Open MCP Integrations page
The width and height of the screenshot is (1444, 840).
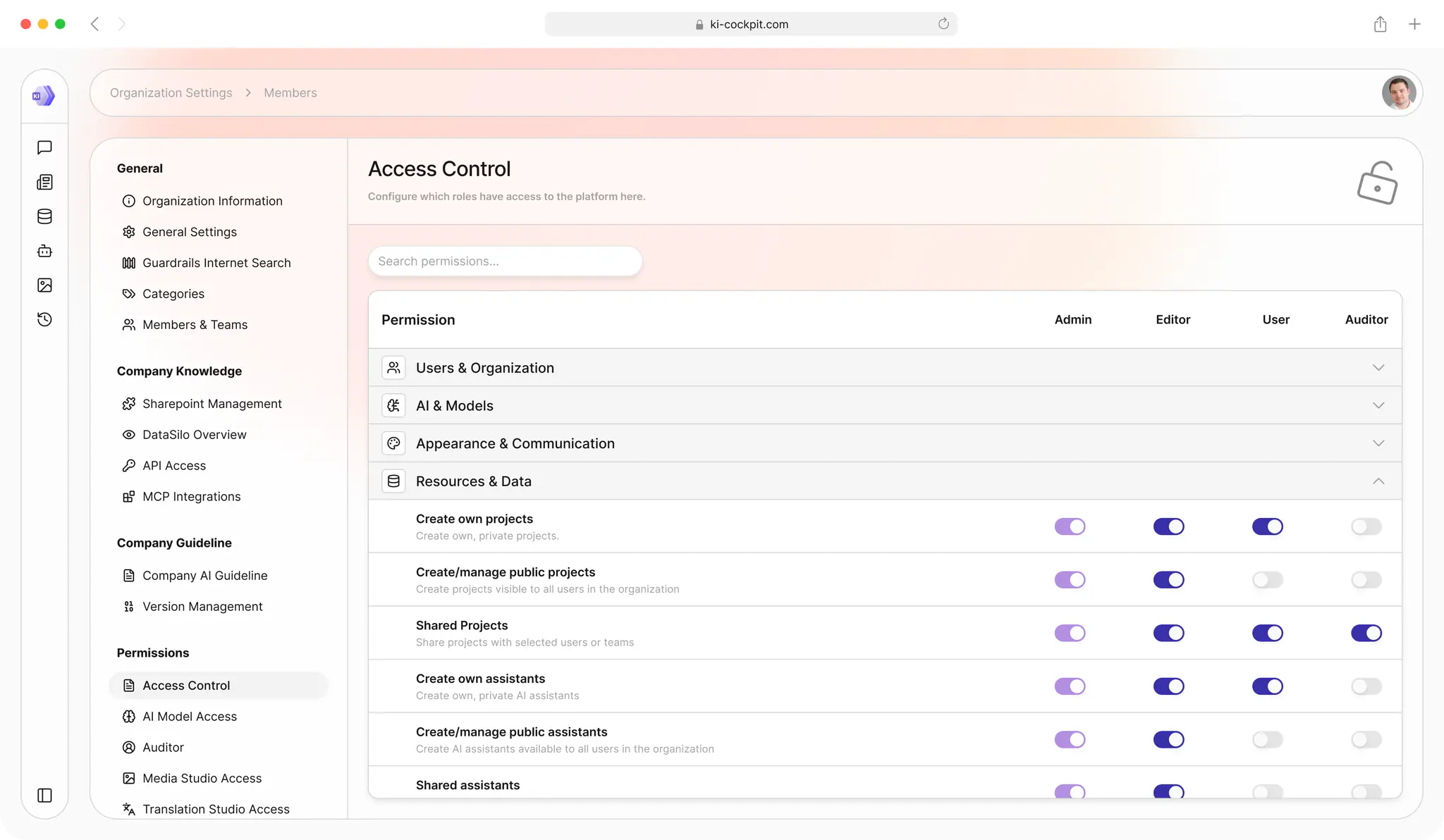tap(181, 497)
